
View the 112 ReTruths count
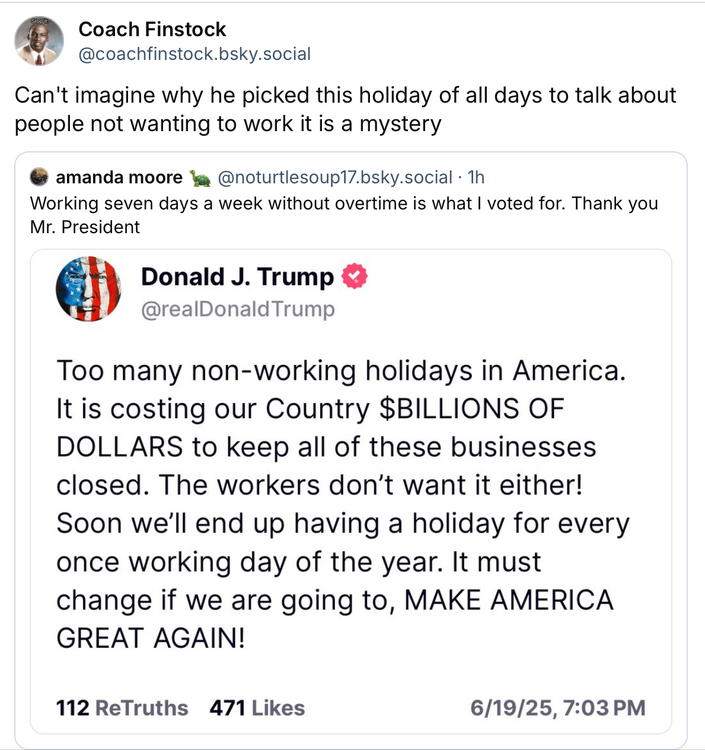(122, 708)
